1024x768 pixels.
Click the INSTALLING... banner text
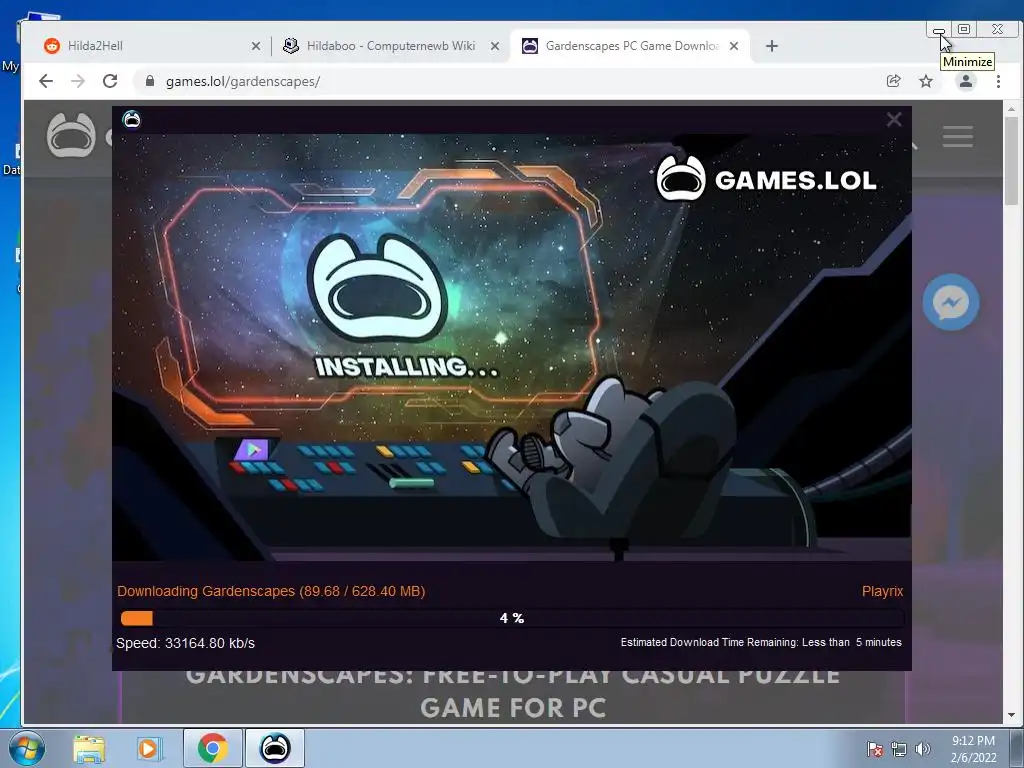point(406,366)
